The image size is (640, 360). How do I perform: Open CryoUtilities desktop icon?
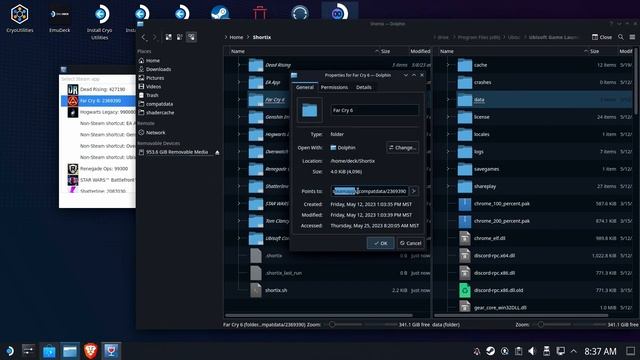[20, 18]
